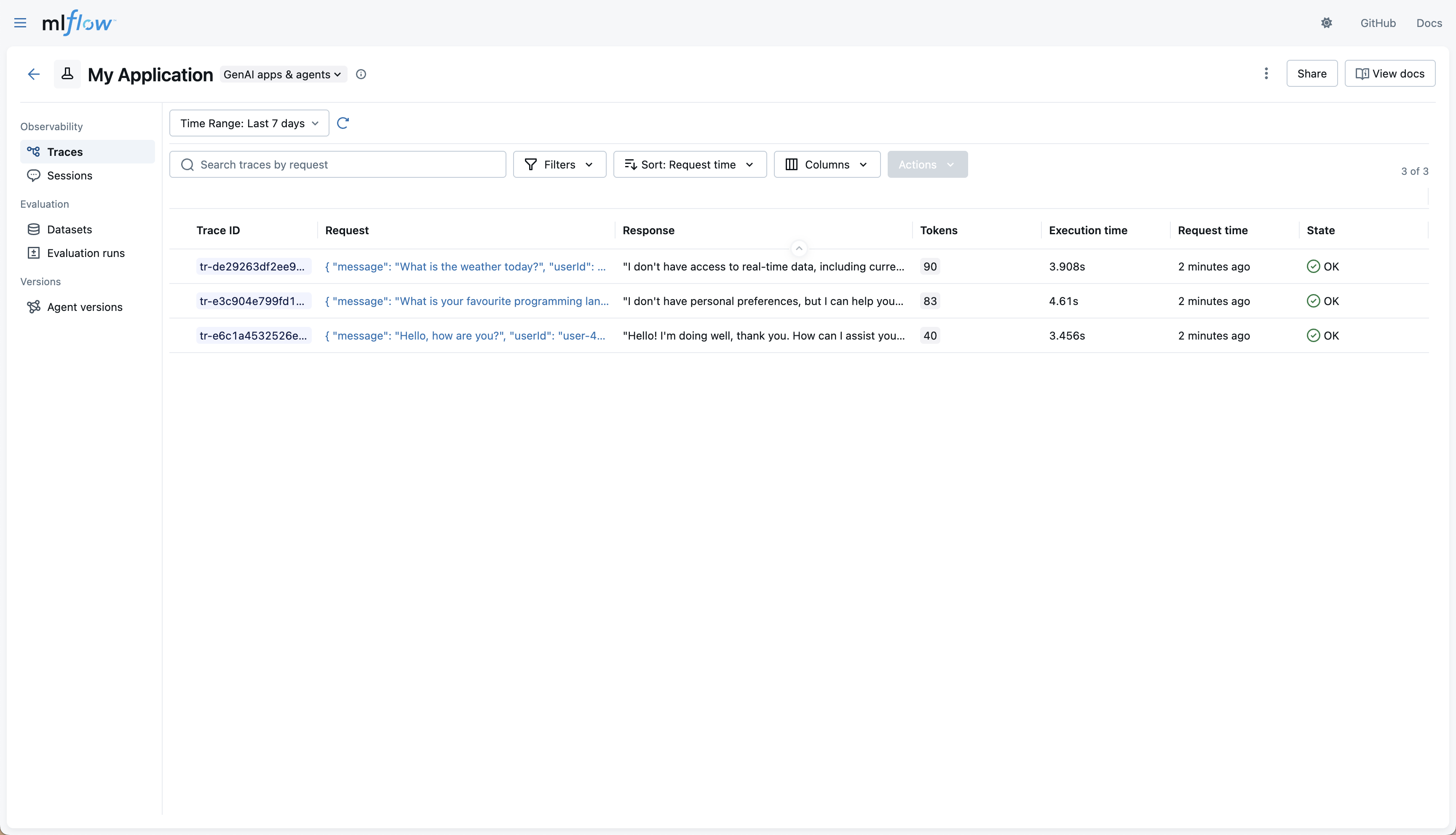
Task: Open the hamburger menu icon
Action: tap(20, 23)
